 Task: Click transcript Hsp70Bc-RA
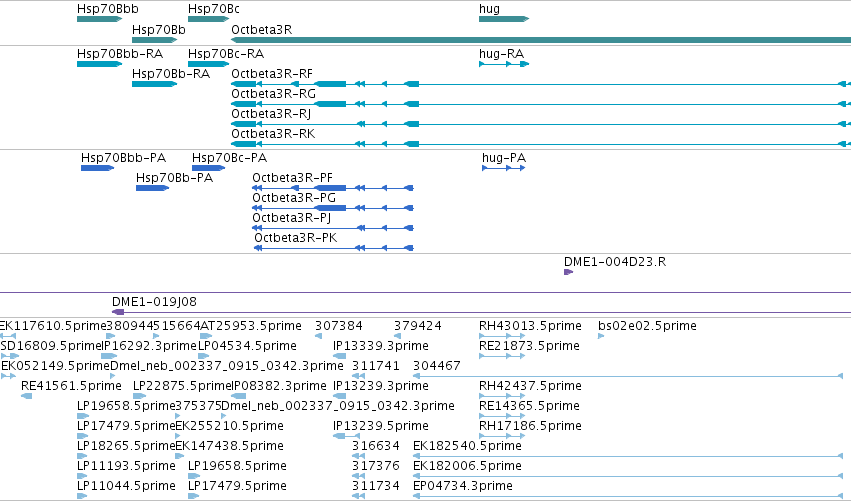(226, 54)
